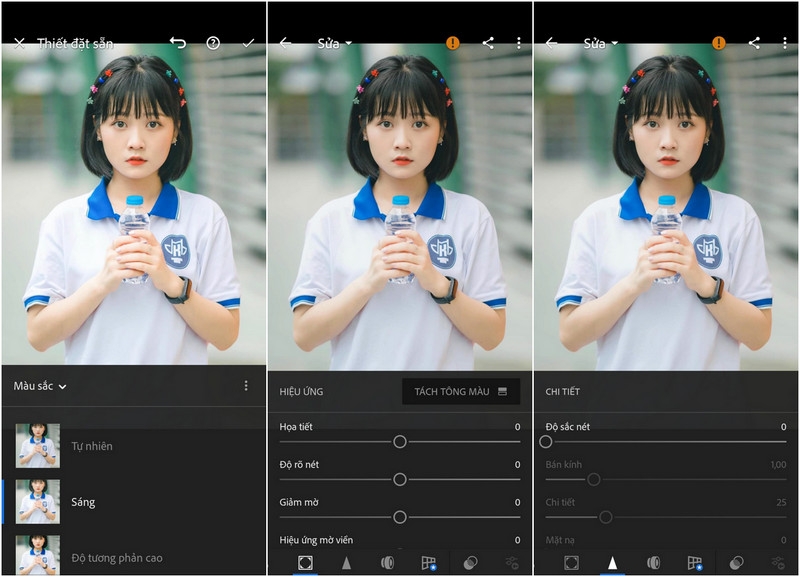The image size is (800, 577).
Task: Open the Sửa dropdown in the middle panel
Action: click(335, 43)
